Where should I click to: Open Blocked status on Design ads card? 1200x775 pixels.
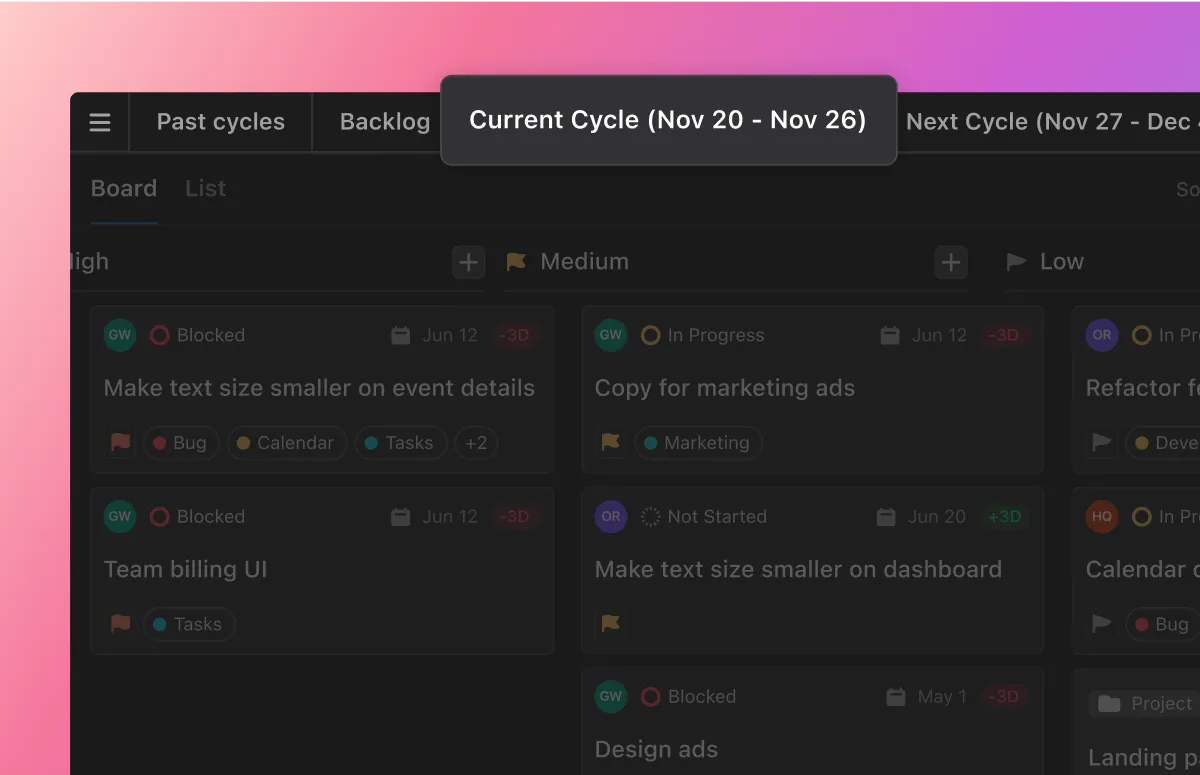(x=688, y=696)
